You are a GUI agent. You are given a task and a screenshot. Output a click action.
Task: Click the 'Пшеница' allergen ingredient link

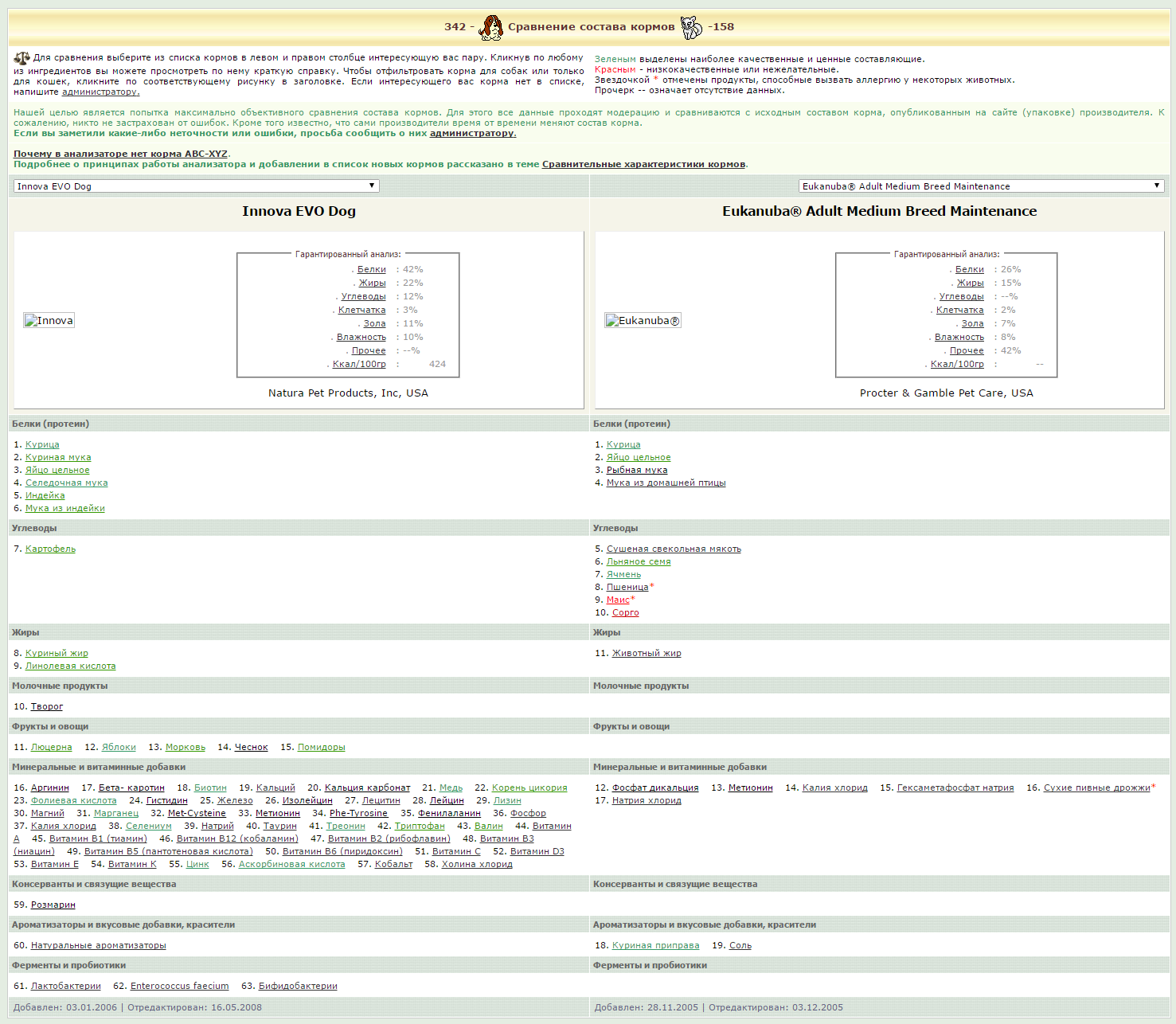[x=627, y=588]
